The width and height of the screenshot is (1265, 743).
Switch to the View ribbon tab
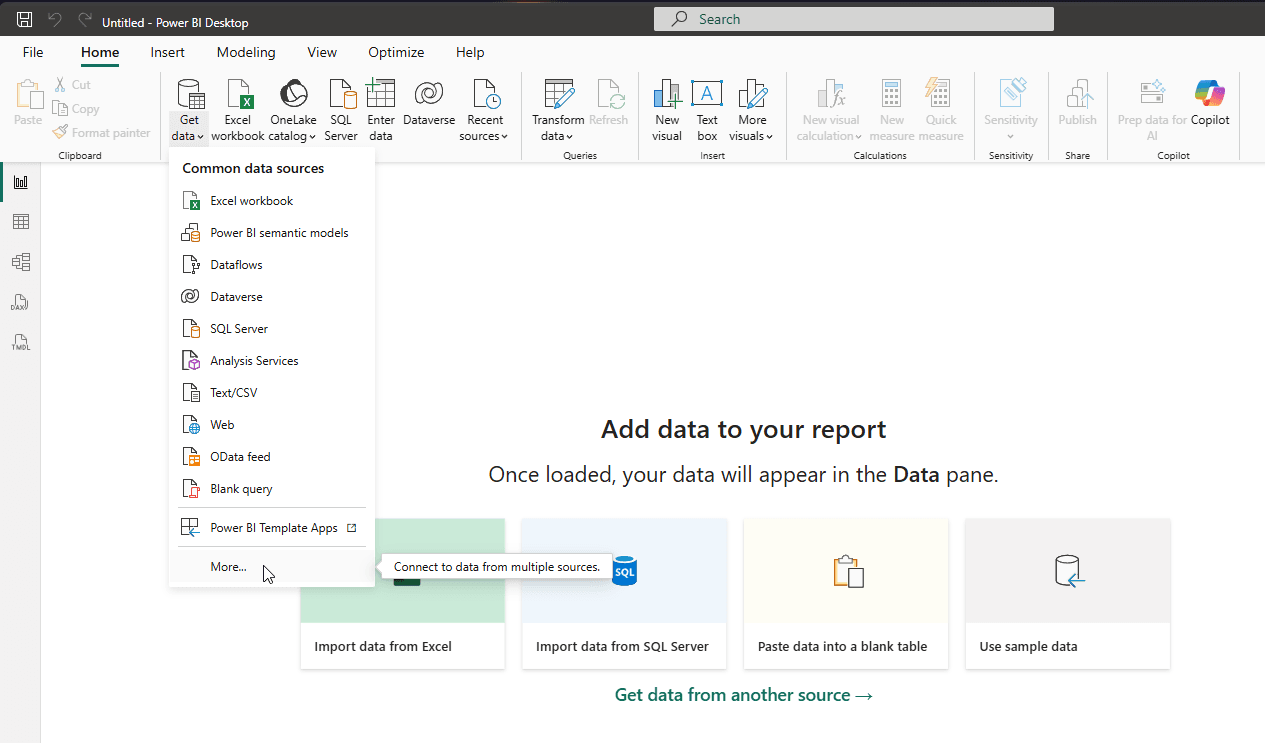(x=322, y=52)
